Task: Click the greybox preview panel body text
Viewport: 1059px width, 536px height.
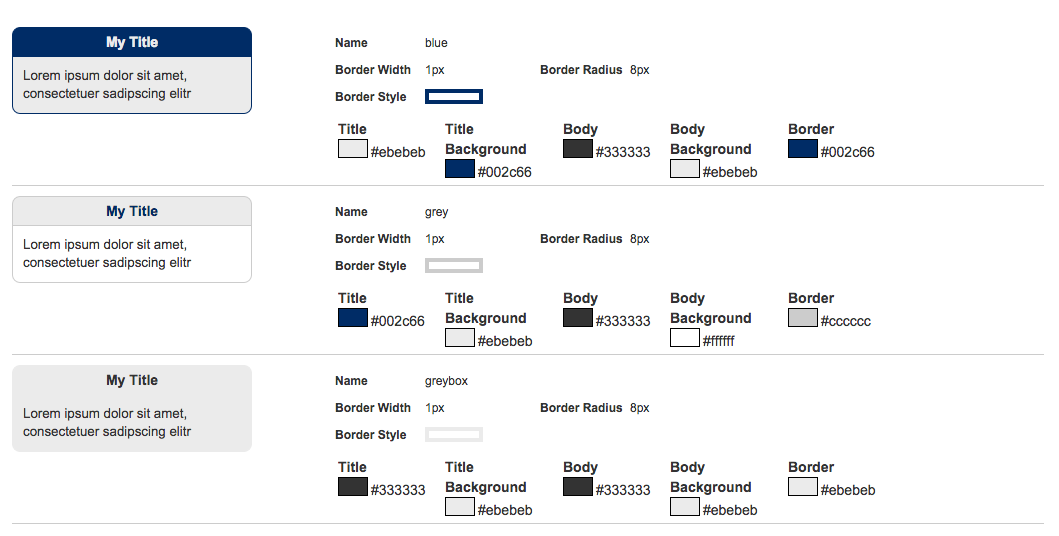Action: [107, 422]
